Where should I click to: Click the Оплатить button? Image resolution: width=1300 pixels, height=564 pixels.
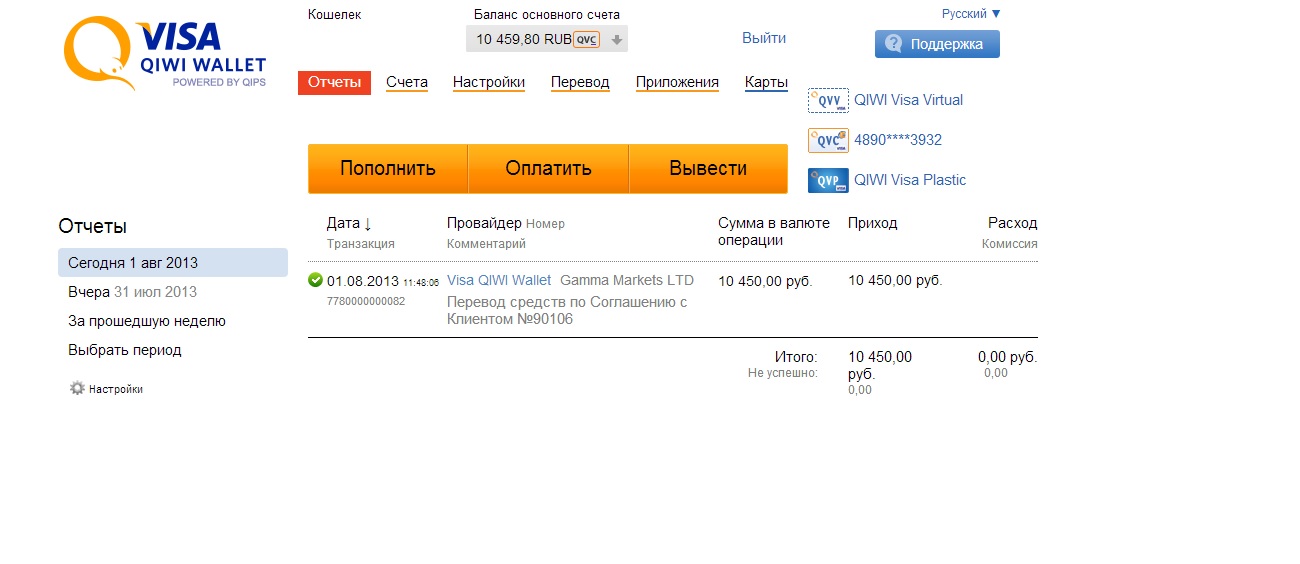coord(548,168)
